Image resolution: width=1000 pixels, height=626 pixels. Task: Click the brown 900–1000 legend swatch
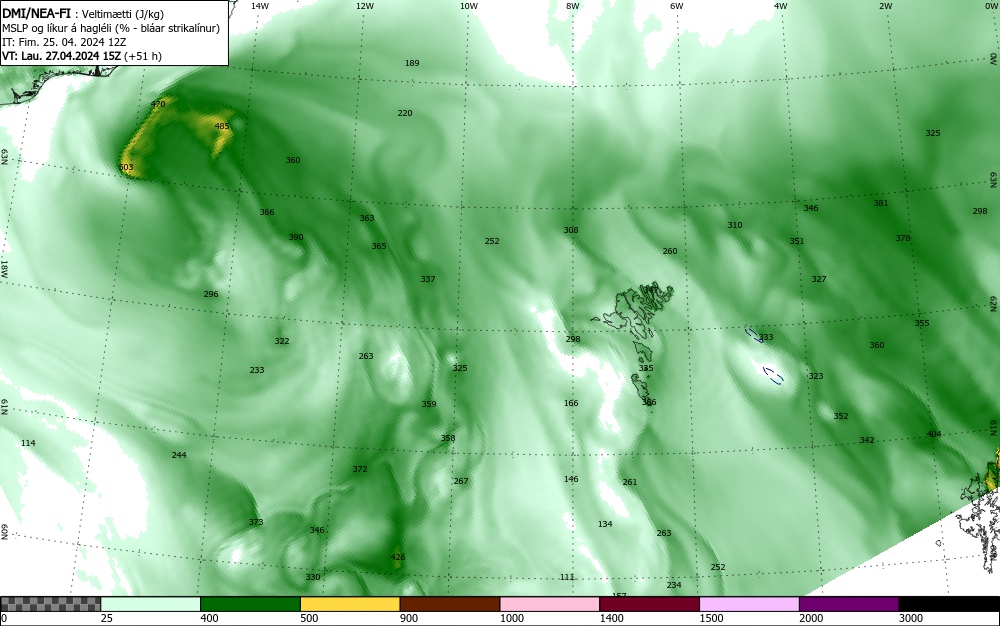pos(450,604)
